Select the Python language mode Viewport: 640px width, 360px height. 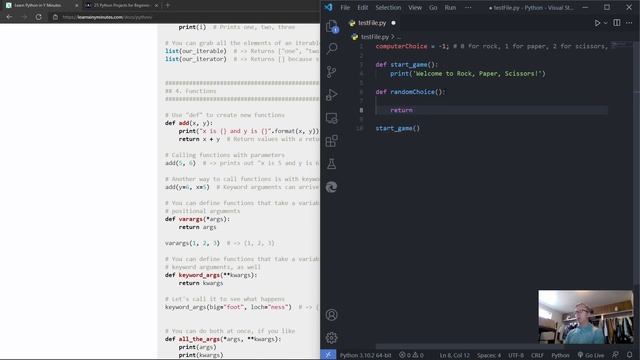560,355
